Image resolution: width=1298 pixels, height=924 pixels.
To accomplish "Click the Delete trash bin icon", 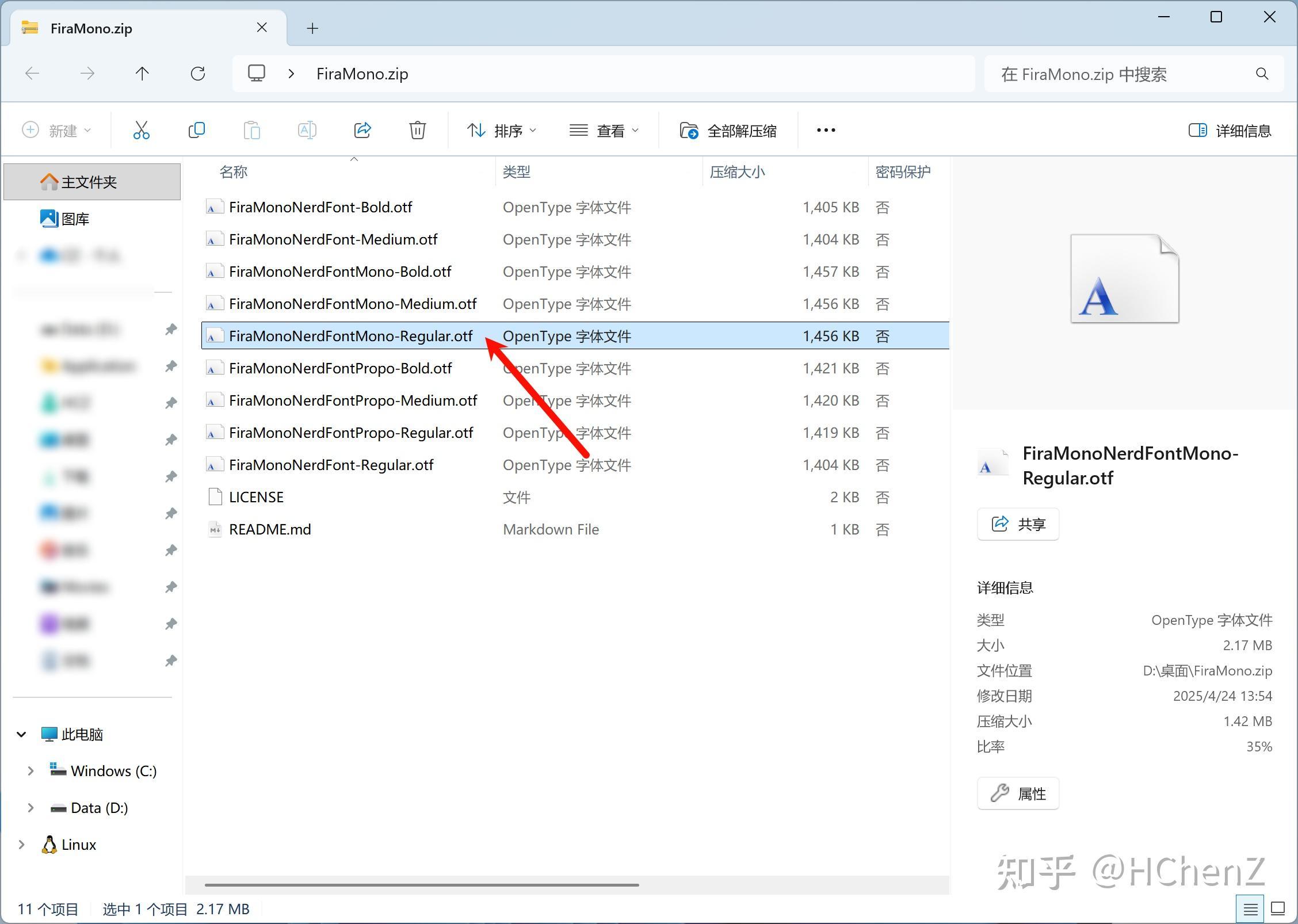I will pos(418,131).
